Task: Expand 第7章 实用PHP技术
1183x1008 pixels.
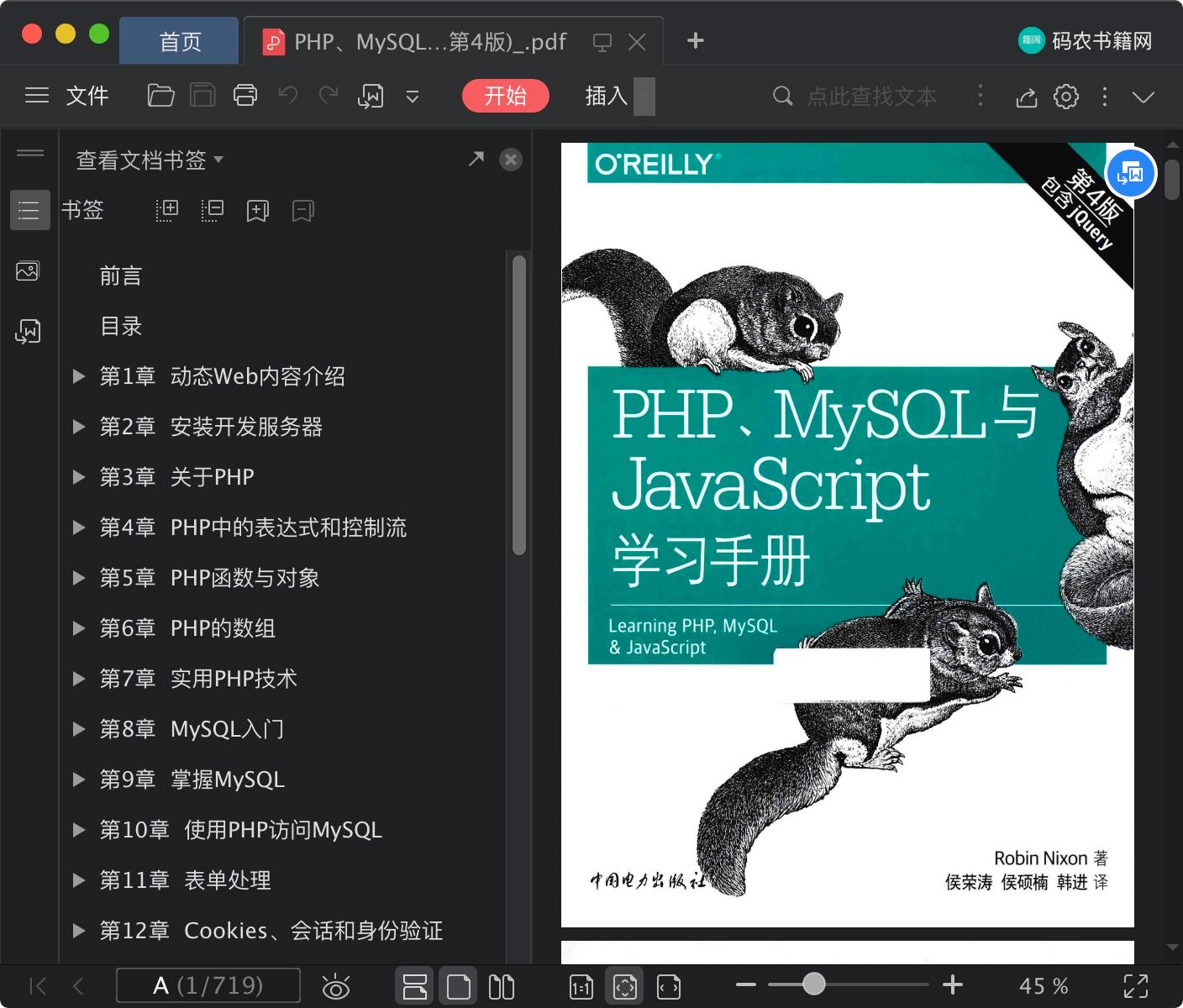Action: point(79,679)
